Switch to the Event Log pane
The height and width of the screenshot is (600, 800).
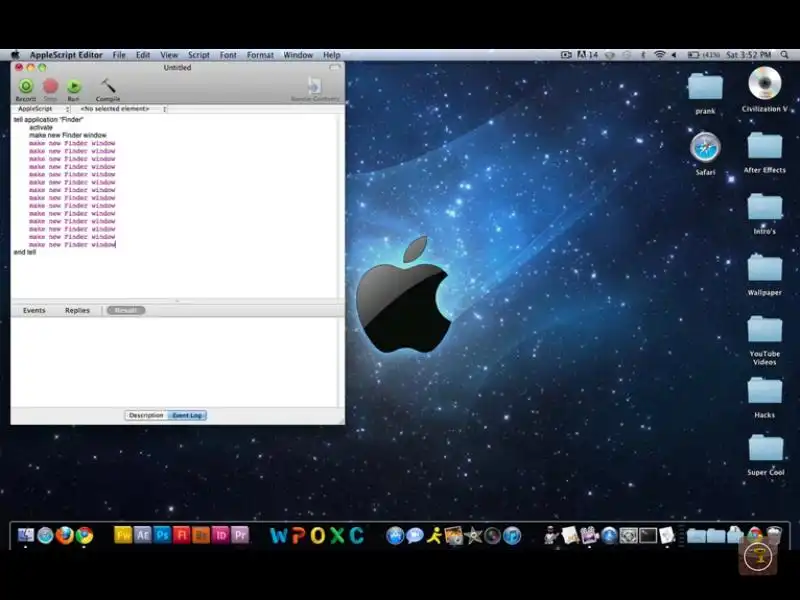(x=187, y=415)
